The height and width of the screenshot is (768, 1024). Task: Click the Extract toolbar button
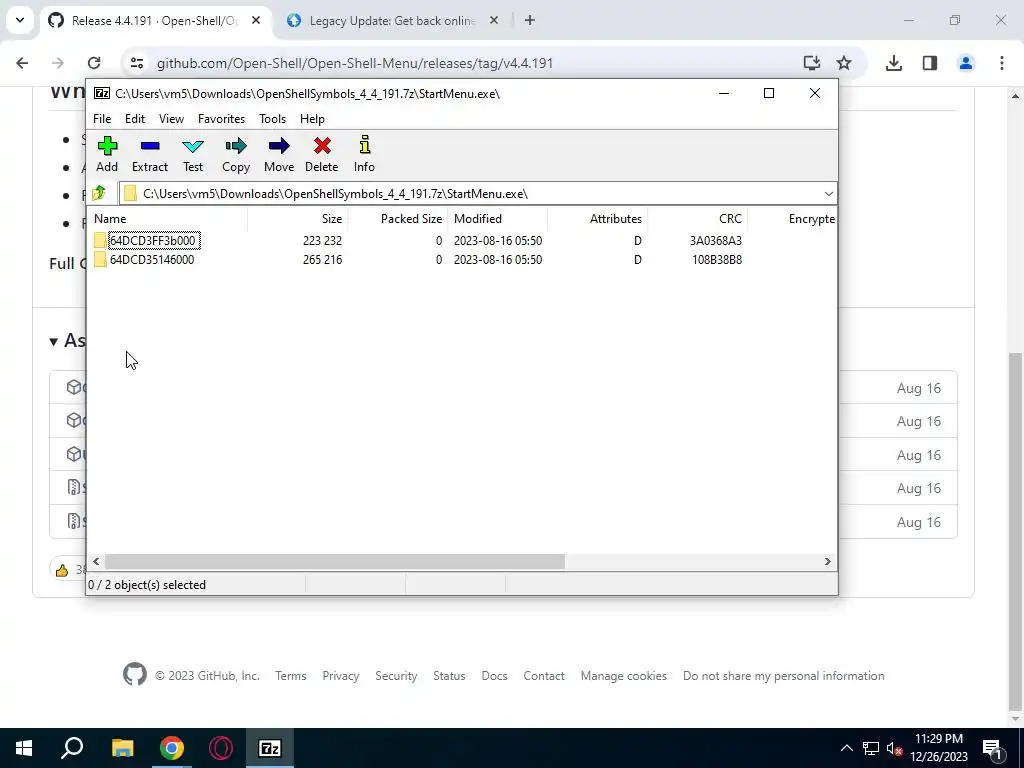pyautogui.click(x=150, y=155)
